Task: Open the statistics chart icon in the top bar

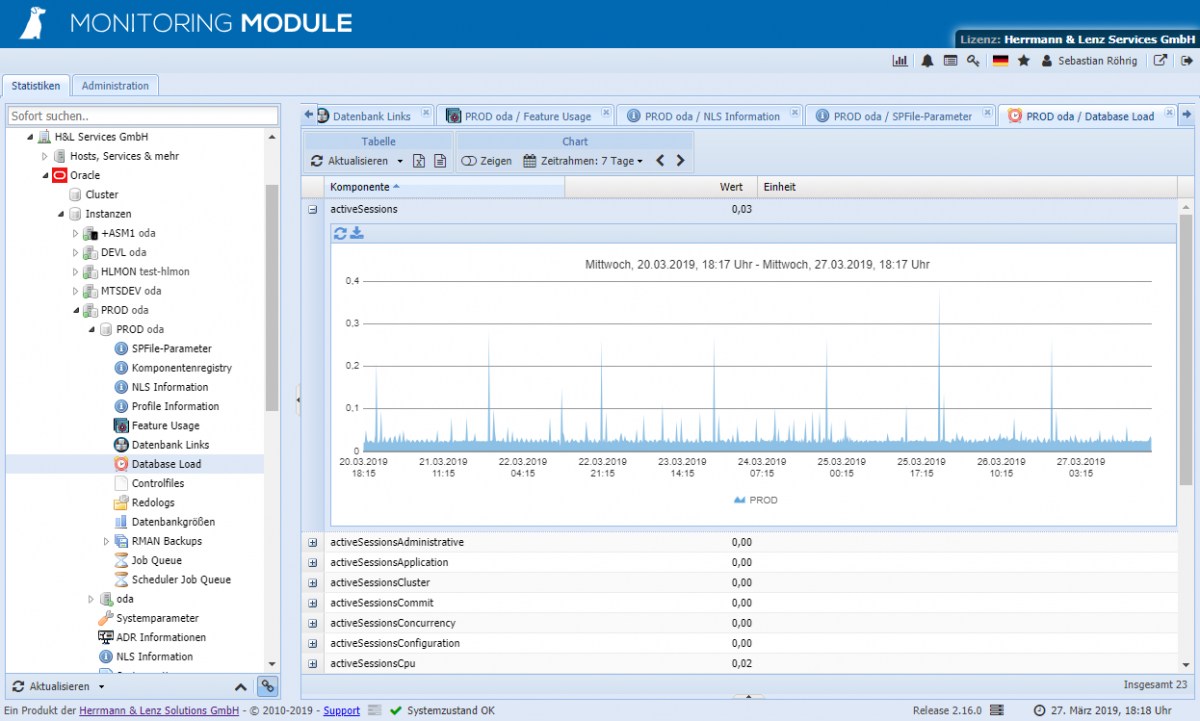Action: click(x=899, y=60)
